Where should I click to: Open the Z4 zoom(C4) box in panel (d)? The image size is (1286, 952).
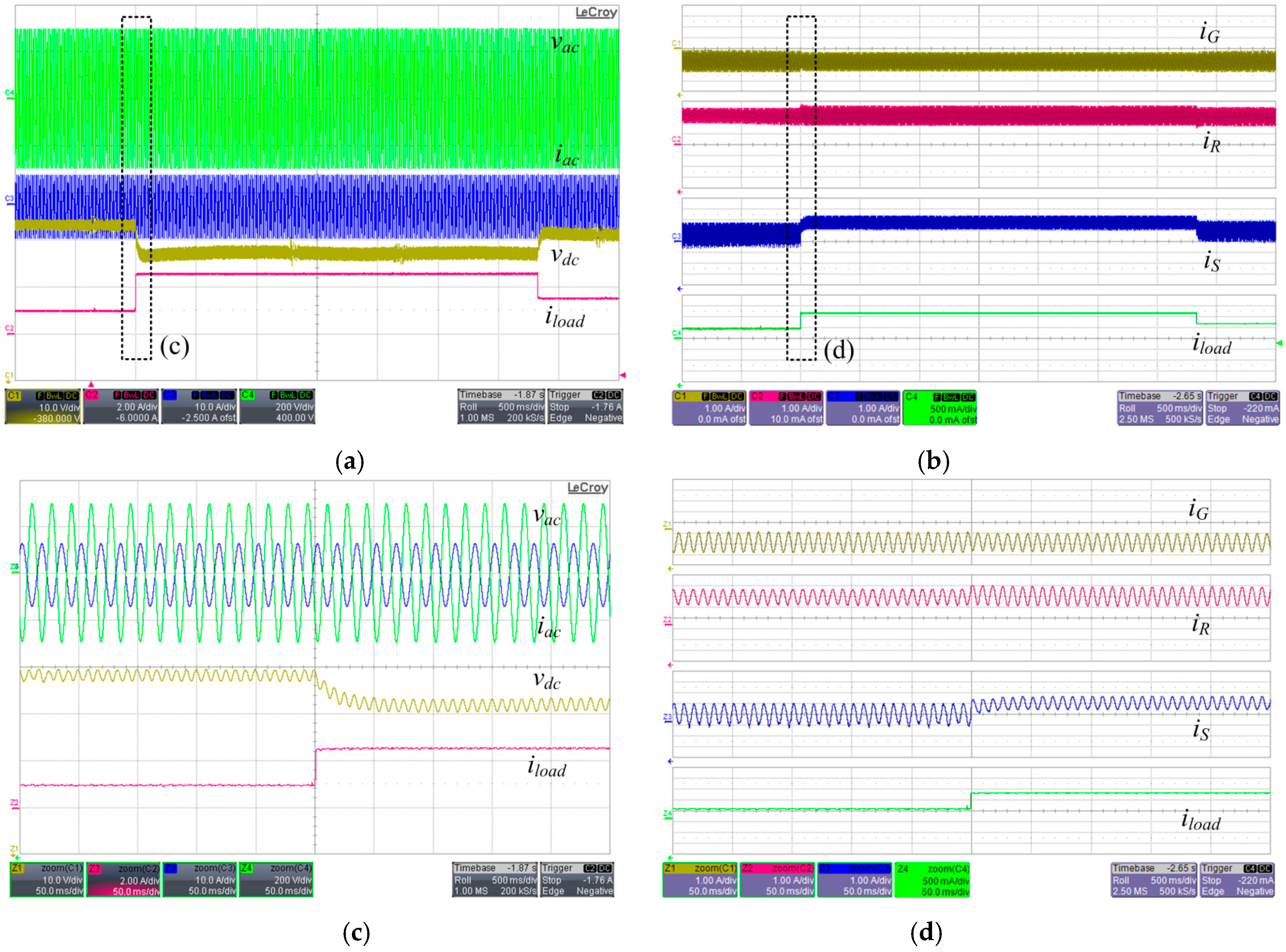coord(931,880)
